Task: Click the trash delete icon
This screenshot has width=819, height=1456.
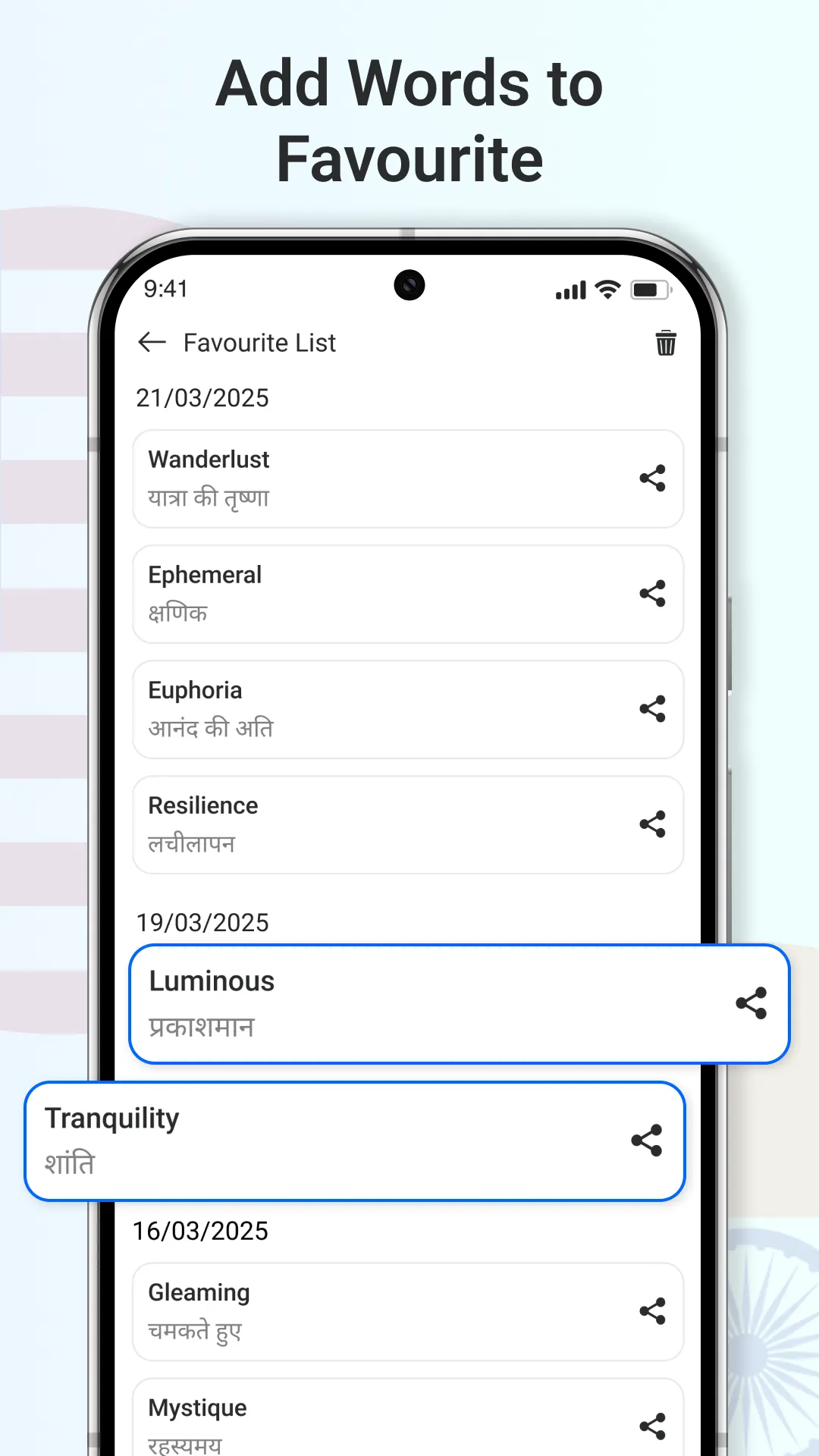Action: pyautogui.click(x=666, y=343)
